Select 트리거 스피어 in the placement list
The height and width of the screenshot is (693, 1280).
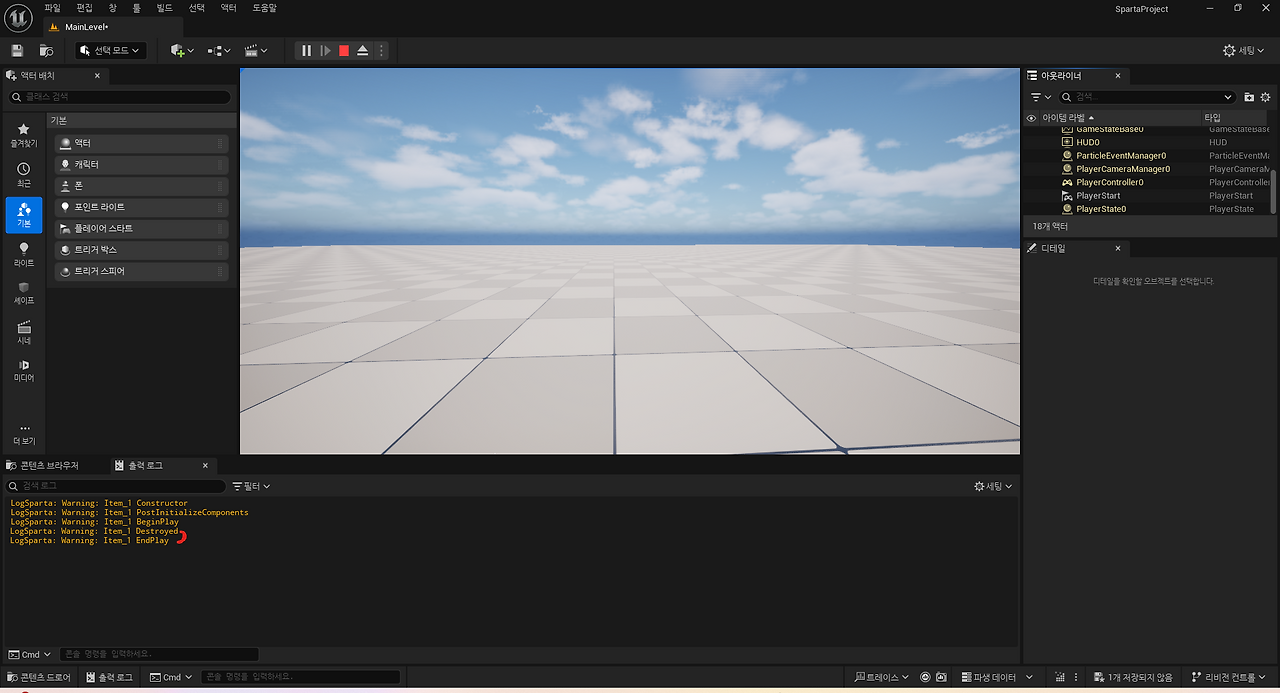[x=141, y=271]
